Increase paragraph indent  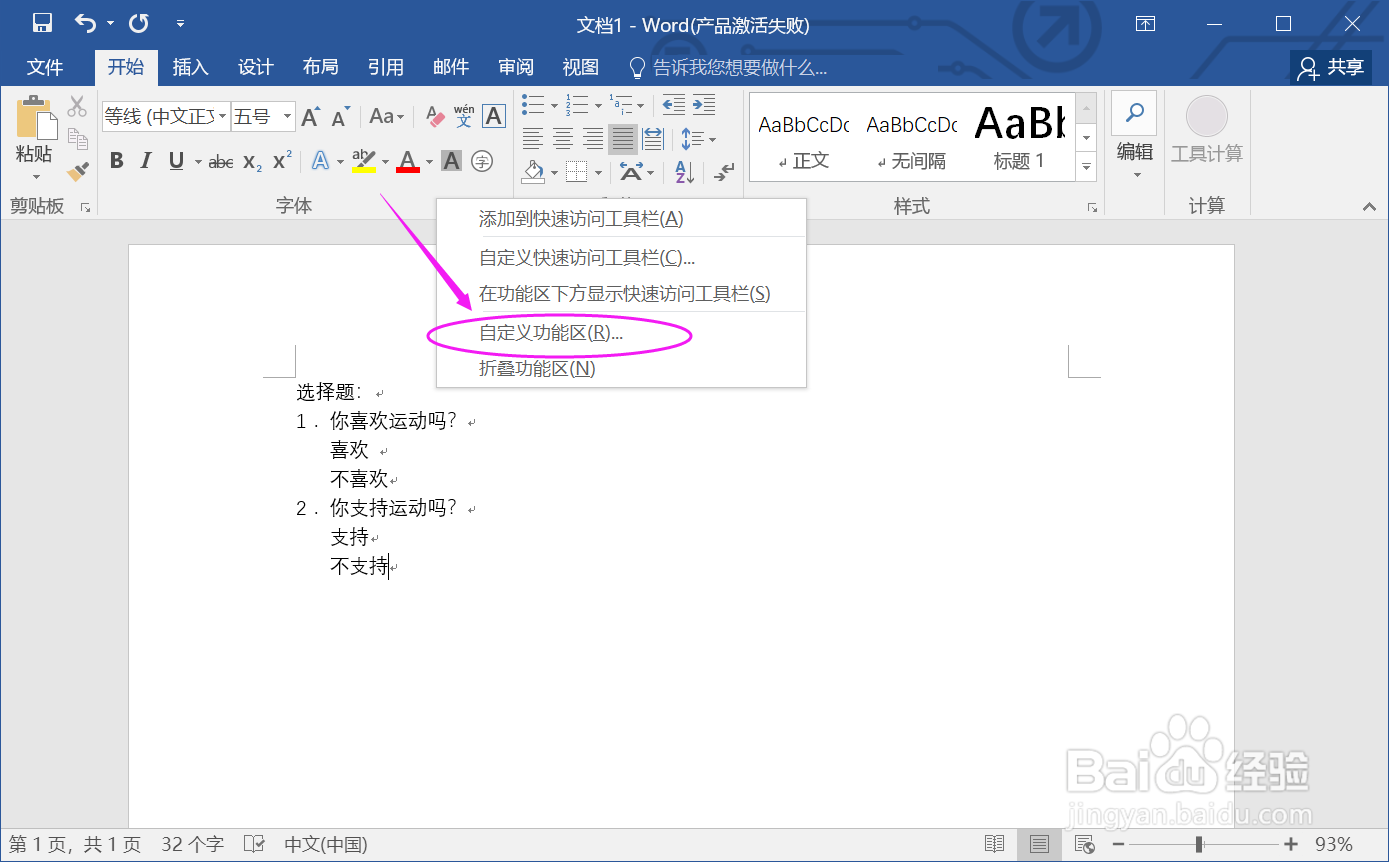click(x=704, y=104)
